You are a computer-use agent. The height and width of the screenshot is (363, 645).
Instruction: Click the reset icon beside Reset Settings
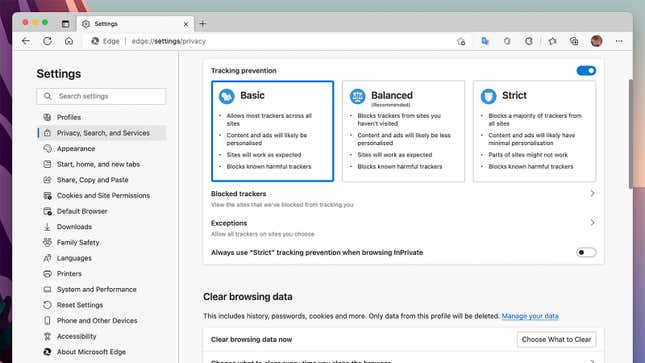click(47, 305)
